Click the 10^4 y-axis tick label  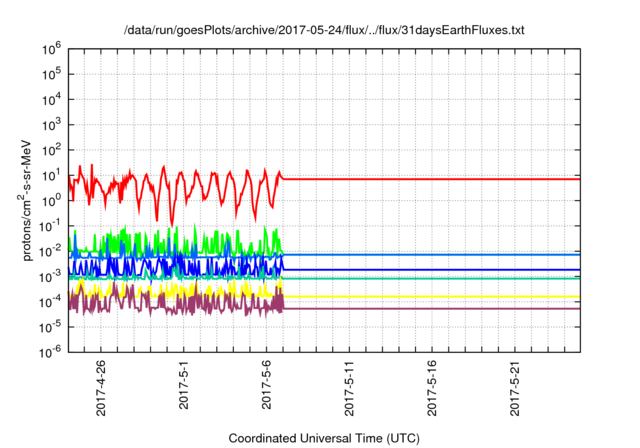[x=51, y=100]
